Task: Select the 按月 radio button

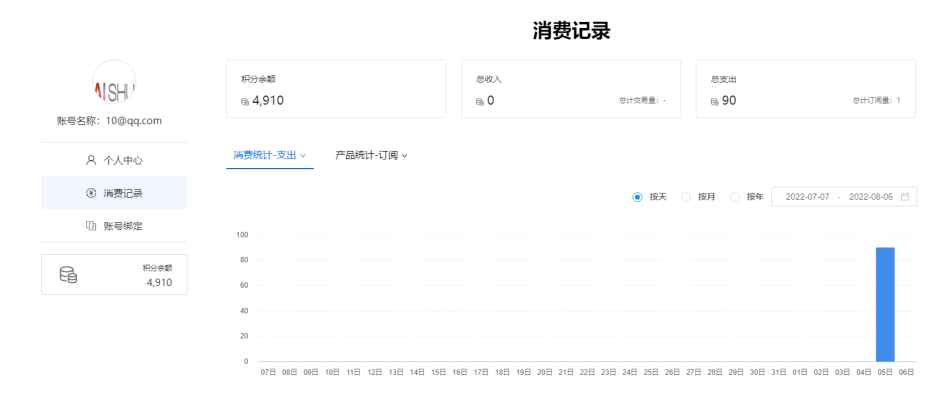Action: point(685,197)
